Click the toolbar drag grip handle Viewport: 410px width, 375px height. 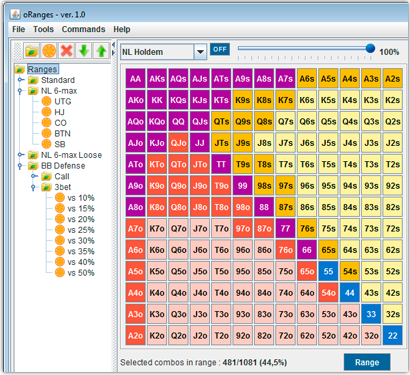pyautogui.click(x=17, y=51)
